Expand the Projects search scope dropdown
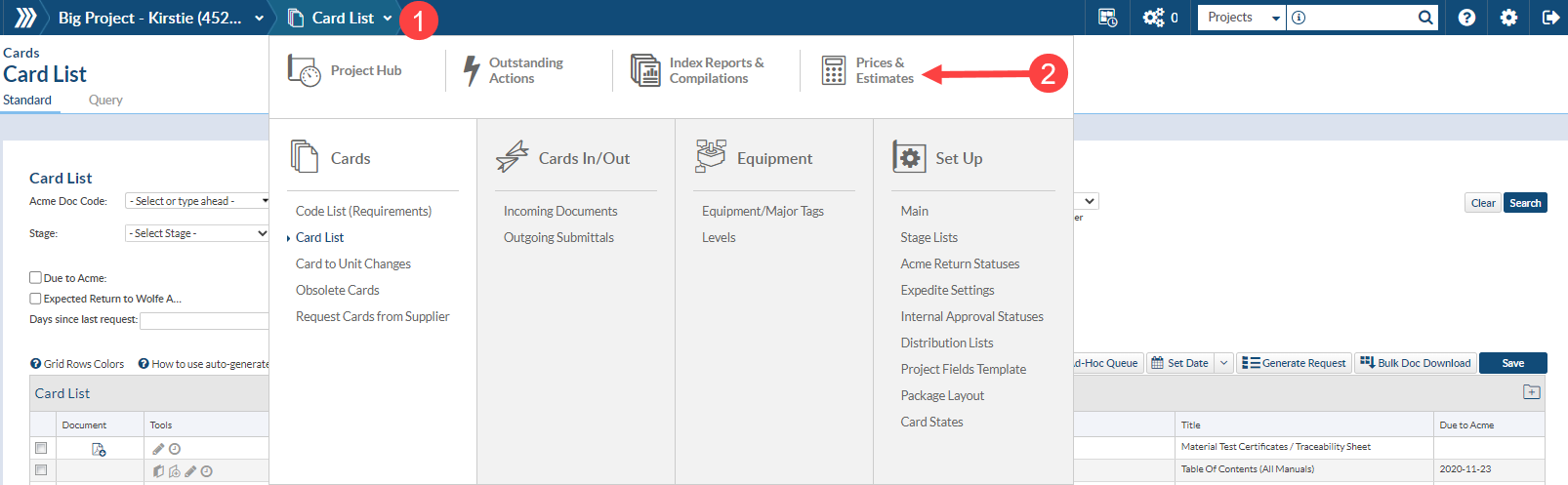 click(1242, 18)
